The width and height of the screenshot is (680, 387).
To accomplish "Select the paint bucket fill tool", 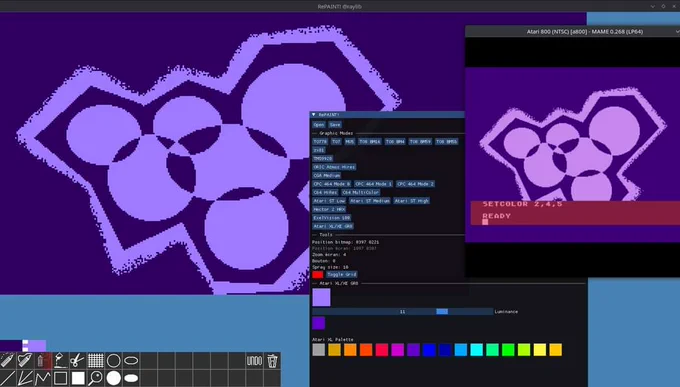I will pos(60,361).
